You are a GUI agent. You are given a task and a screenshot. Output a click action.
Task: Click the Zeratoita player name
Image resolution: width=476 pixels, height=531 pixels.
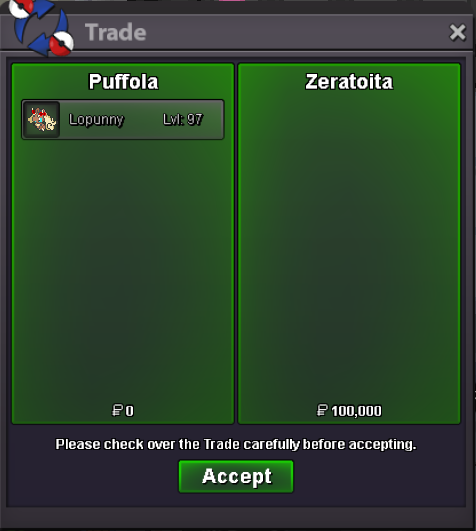349,82
